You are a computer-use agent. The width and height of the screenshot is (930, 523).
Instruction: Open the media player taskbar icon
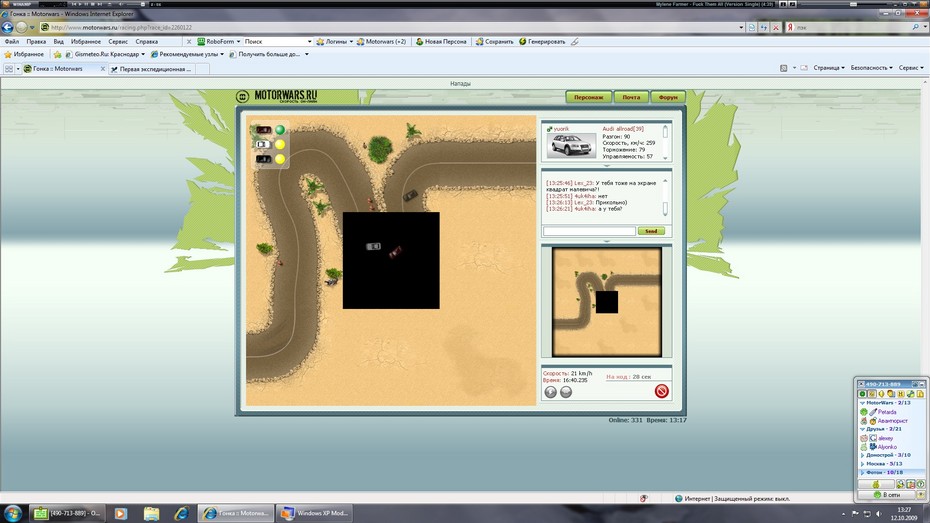(120, 514)
